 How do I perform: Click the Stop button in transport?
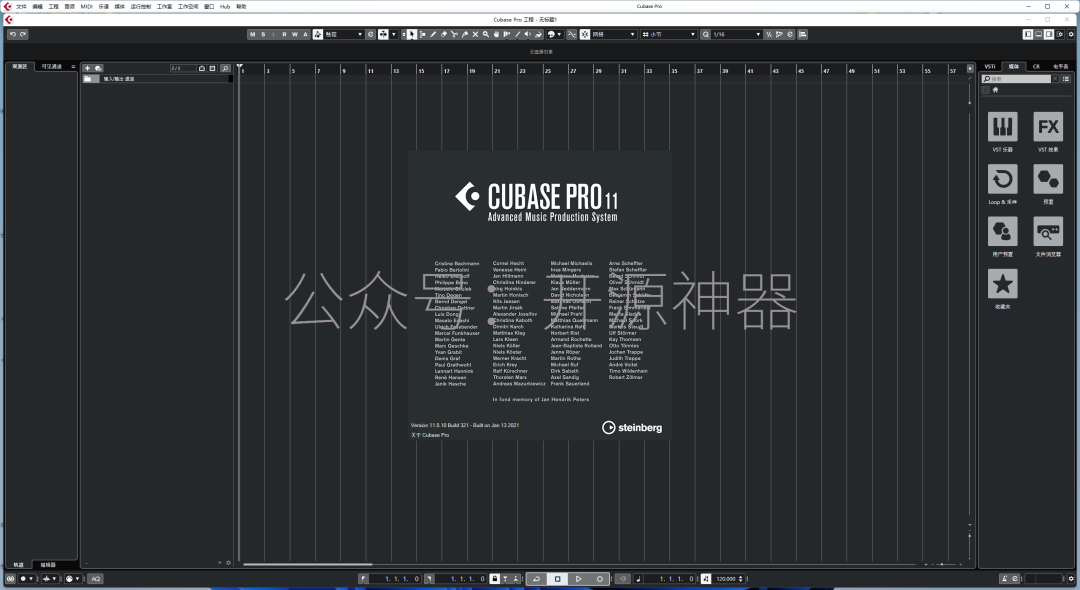[x=557, y=579]
